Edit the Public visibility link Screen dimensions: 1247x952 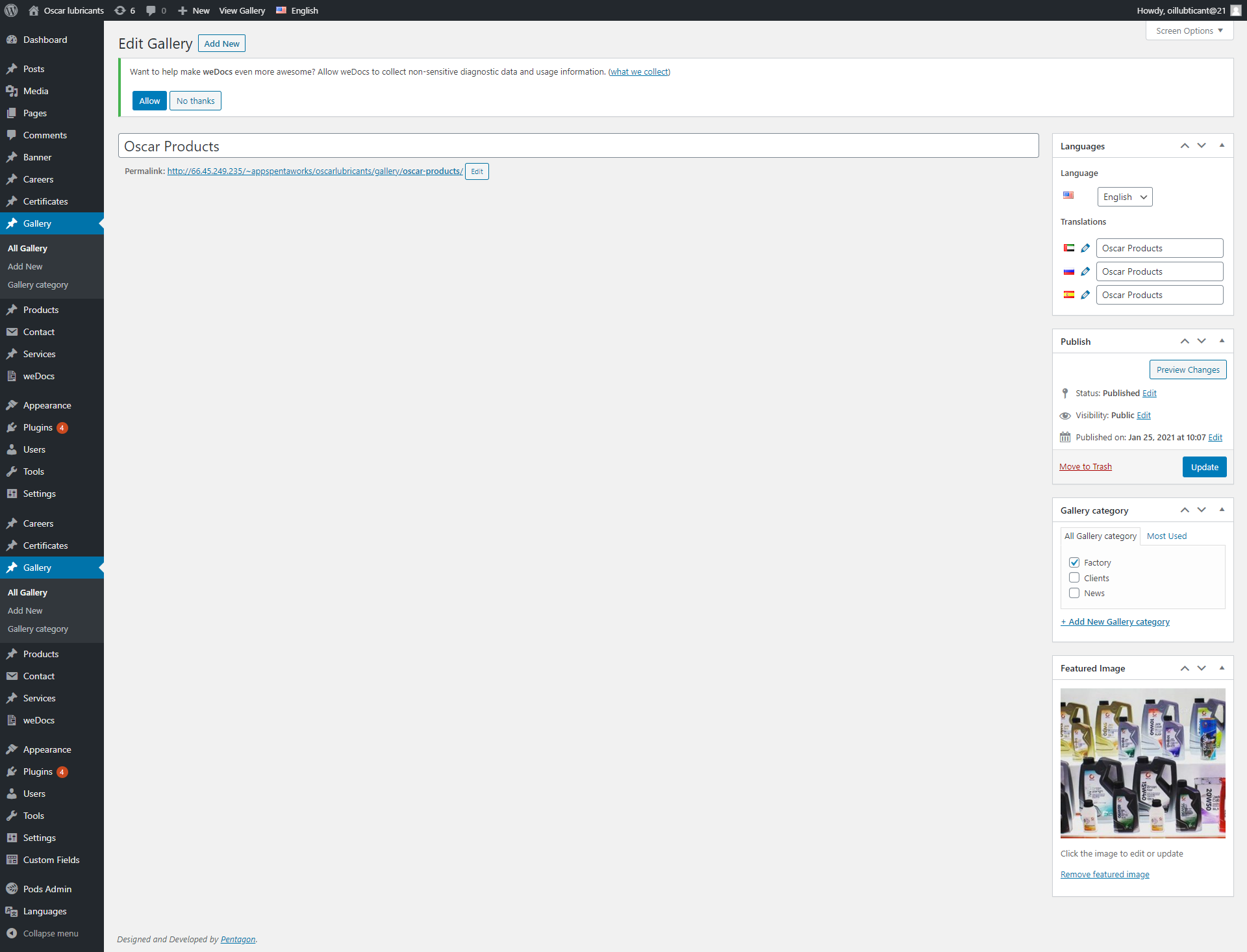click(1144, 415)
